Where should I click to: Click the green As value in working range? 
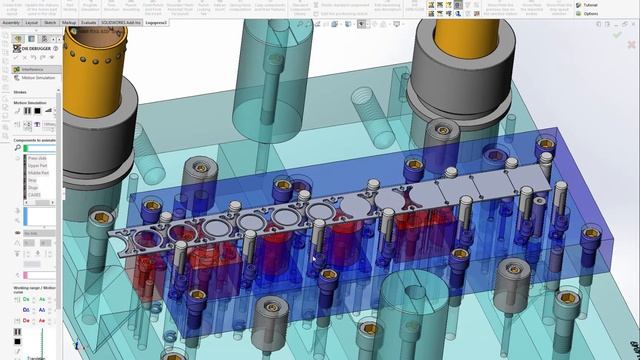click(42, 299)
